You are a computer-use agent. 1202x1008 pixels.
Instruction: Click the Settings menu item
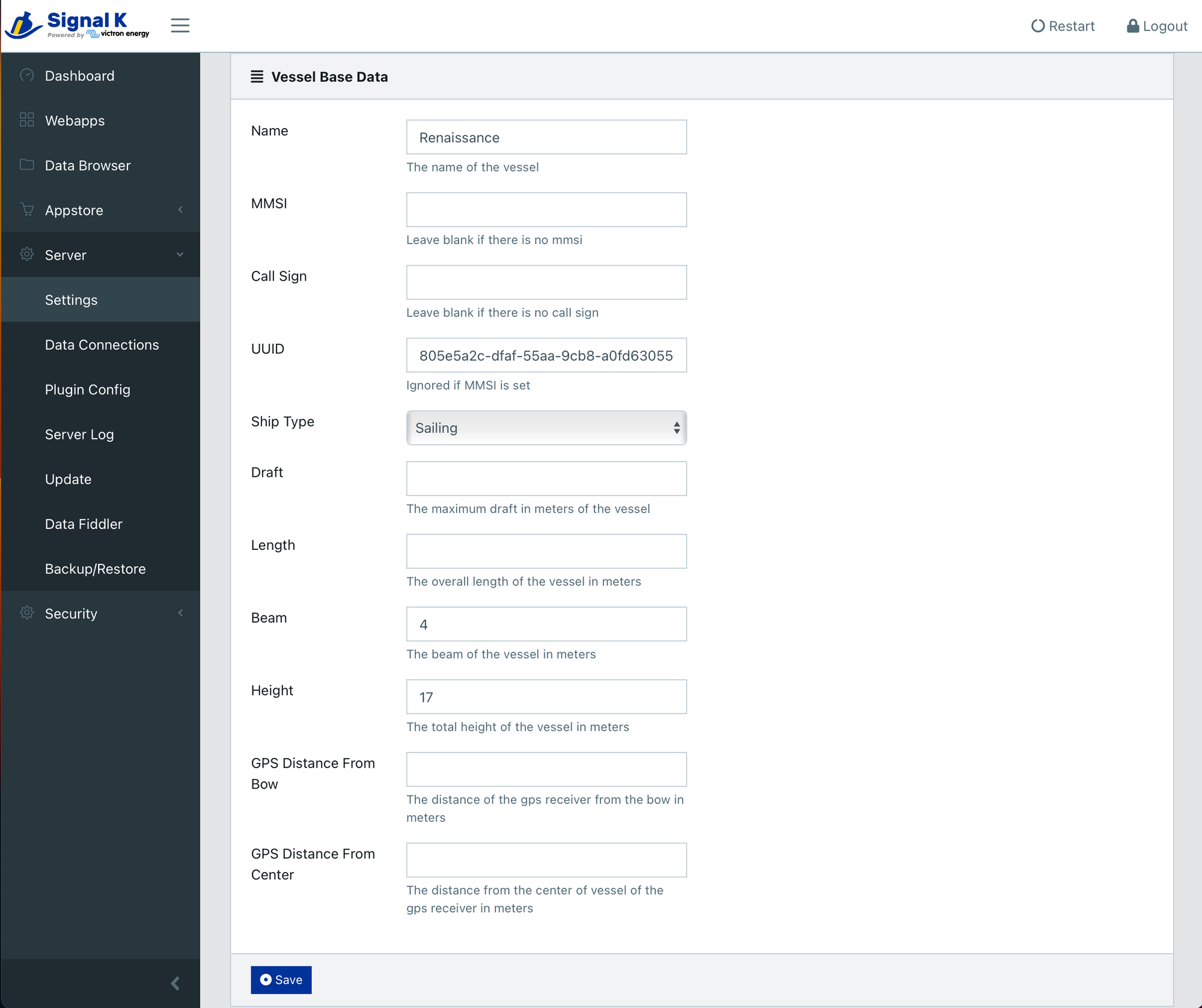coord(70,299)
